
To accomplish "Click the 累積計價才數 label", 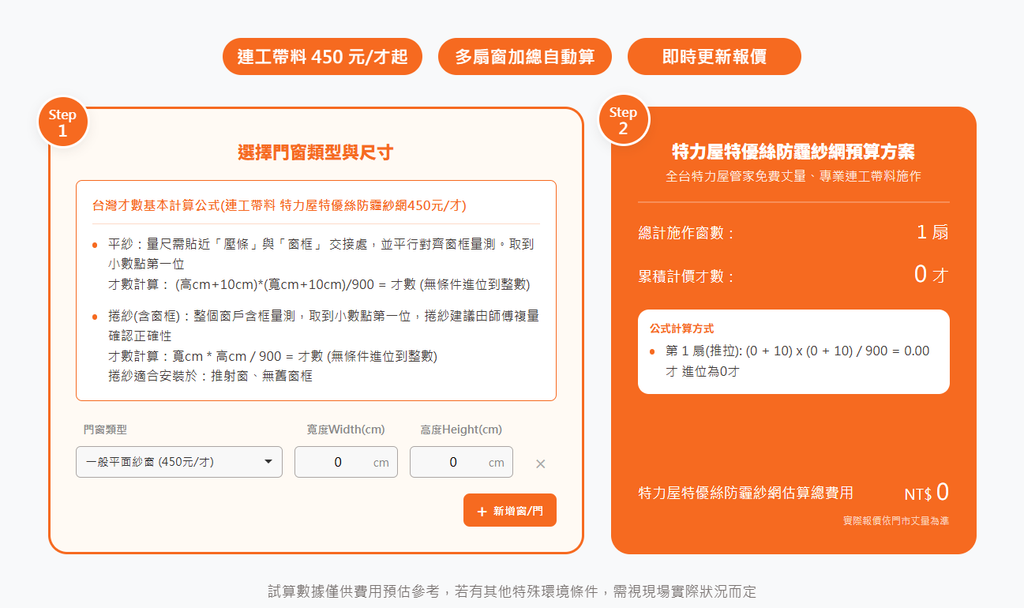I will (x=686, y=276).
